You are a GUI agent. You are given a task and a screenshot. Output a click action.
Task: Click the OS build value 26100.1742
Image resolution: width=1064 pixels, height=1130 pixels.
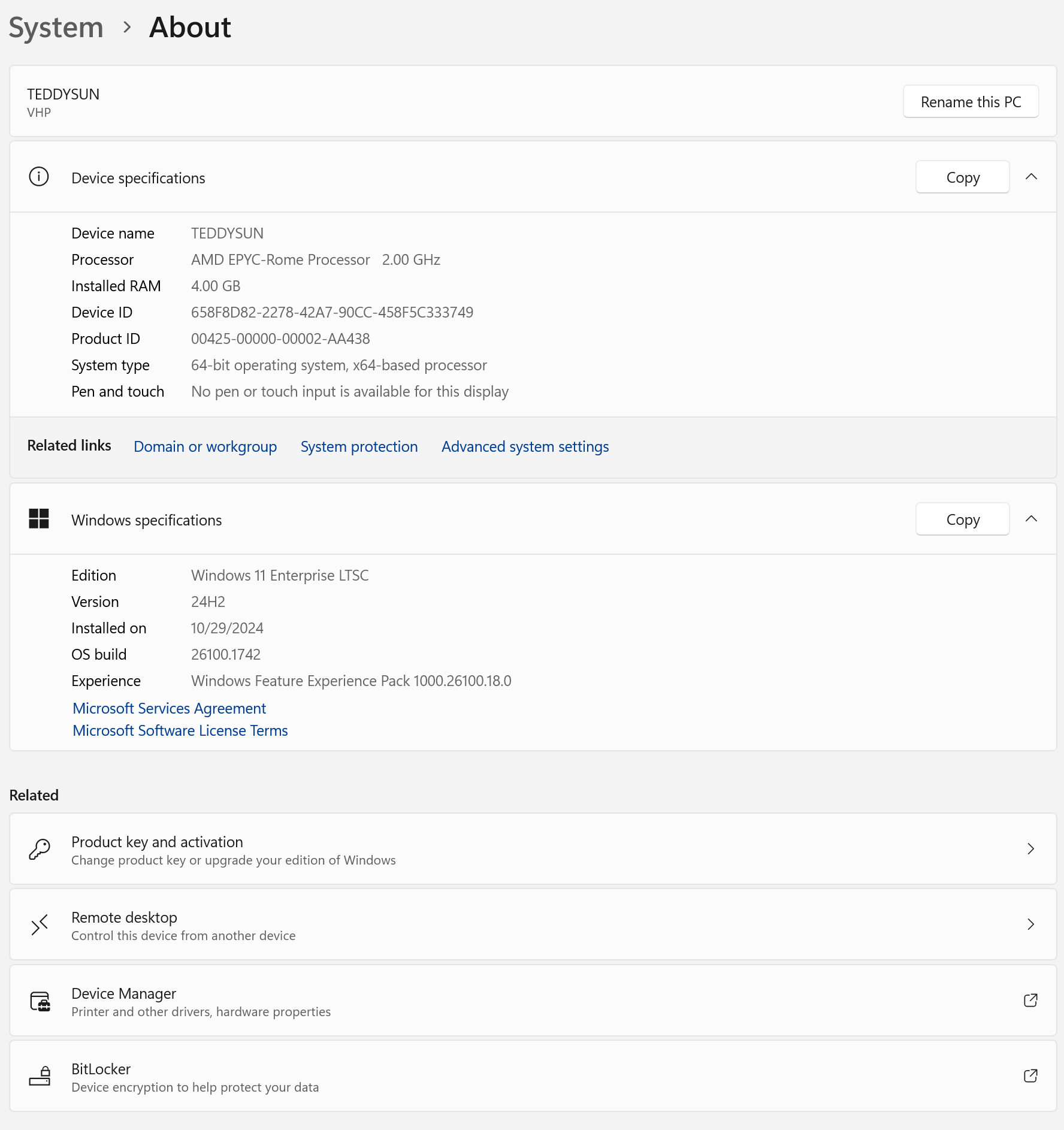[226, 655]
